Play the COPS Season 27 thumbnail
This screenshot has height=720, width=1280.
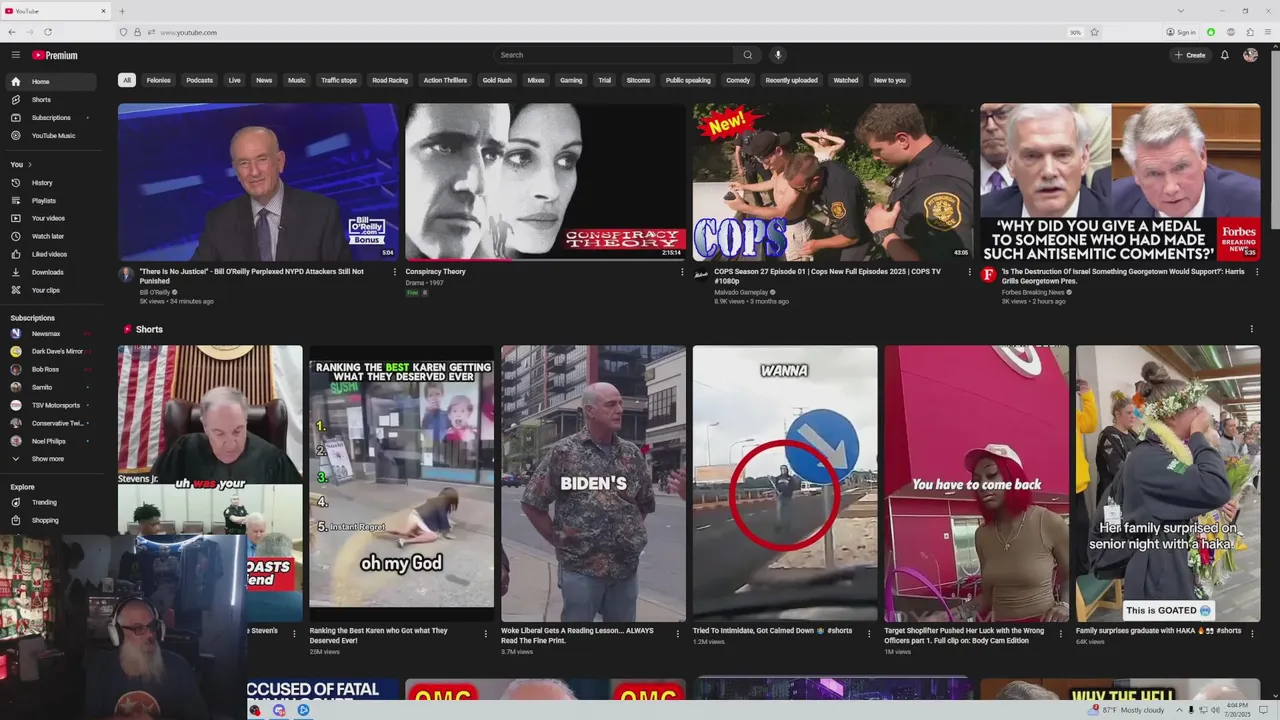click(x=833, y=182)
